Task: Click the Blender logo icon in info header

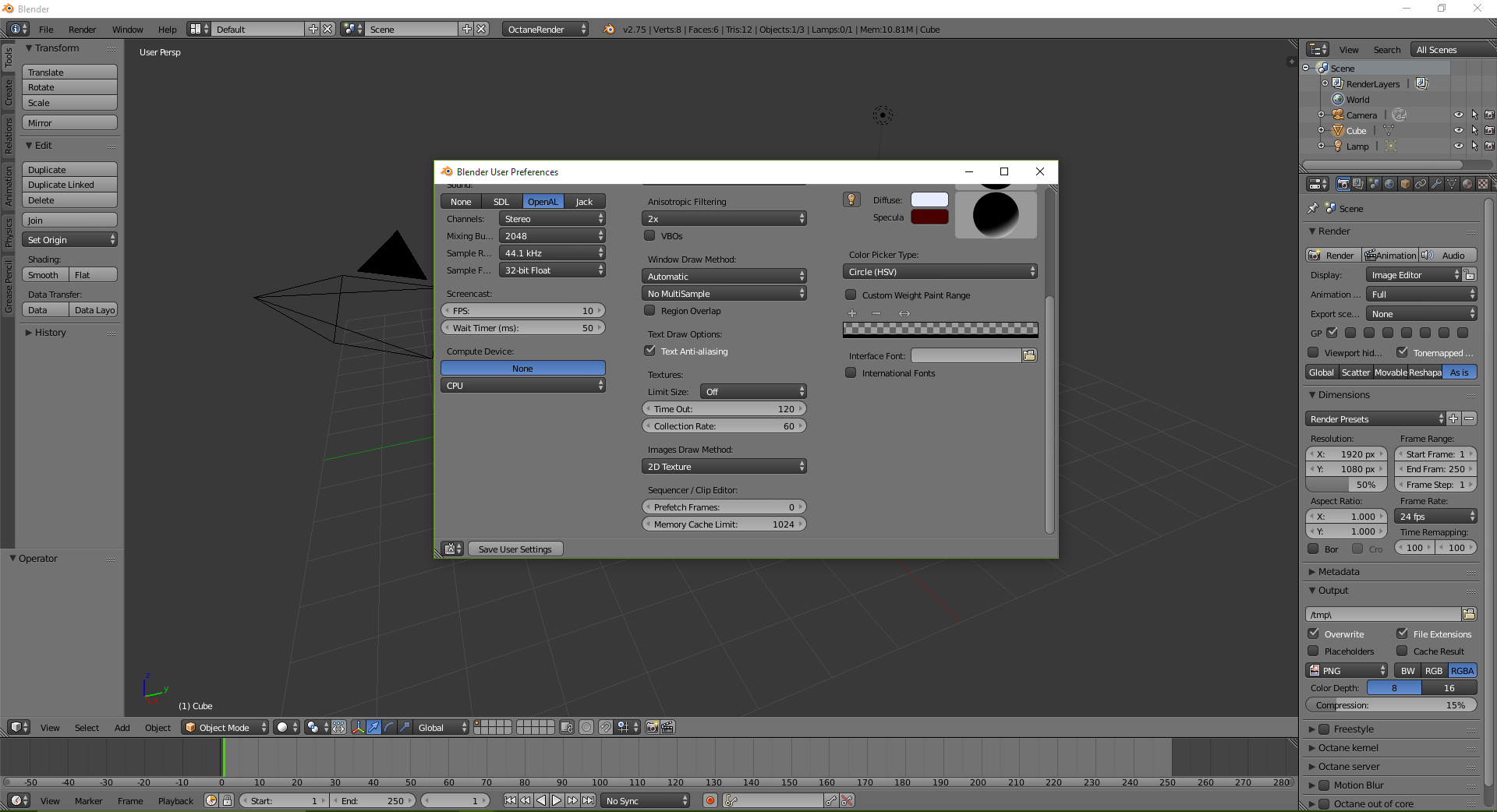Action: pyautogui.click(x=608, y=29)
